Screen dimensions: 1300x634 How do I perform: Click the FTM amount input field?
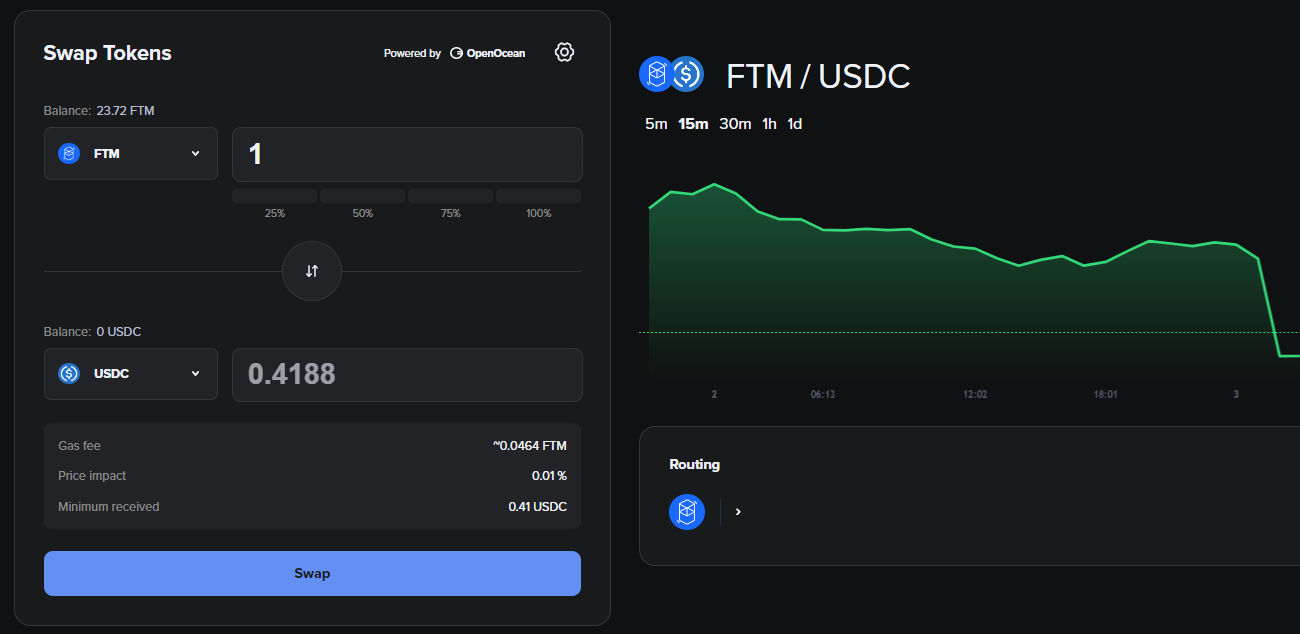(407, 154)
